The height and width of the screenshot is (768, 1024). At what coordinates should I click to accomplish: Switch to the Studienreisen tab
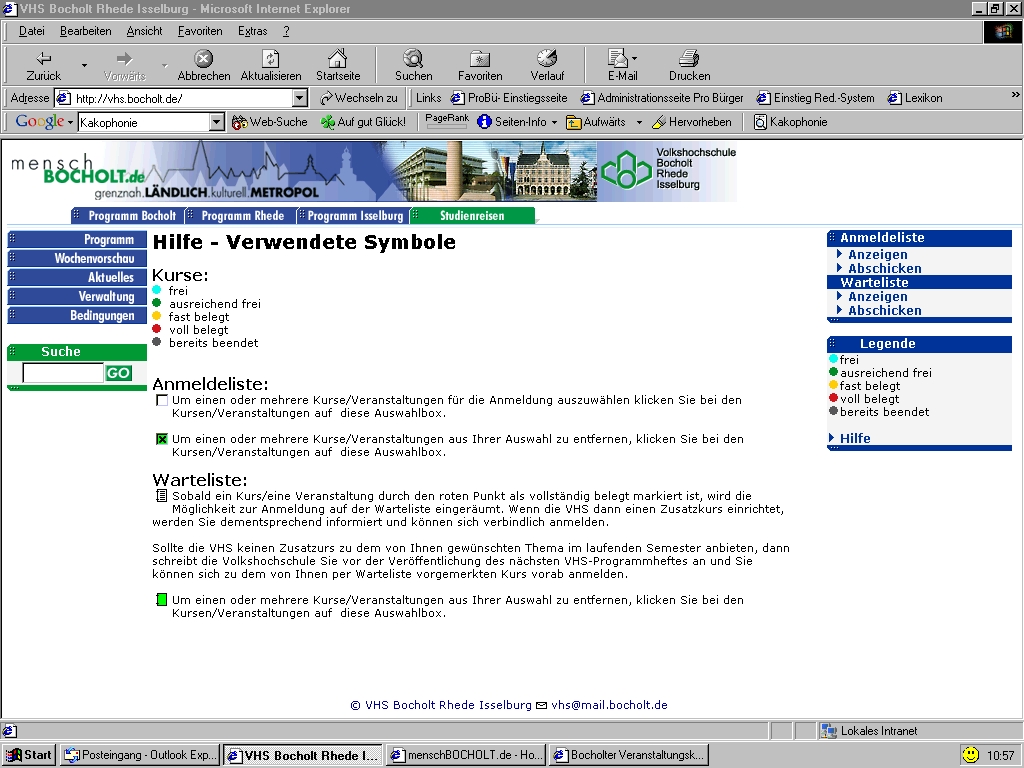(472, 216)
